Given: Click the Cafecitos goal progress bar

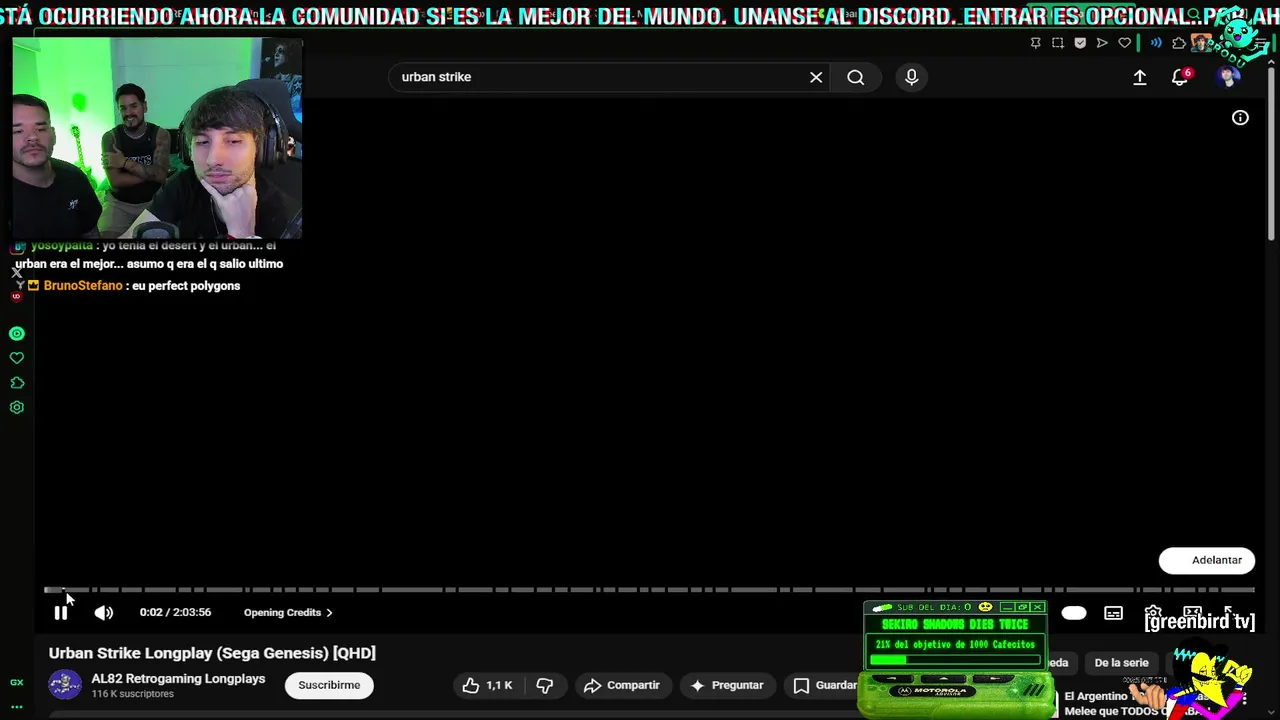Looking at the screenshot, I should click(x=955, y=660).
